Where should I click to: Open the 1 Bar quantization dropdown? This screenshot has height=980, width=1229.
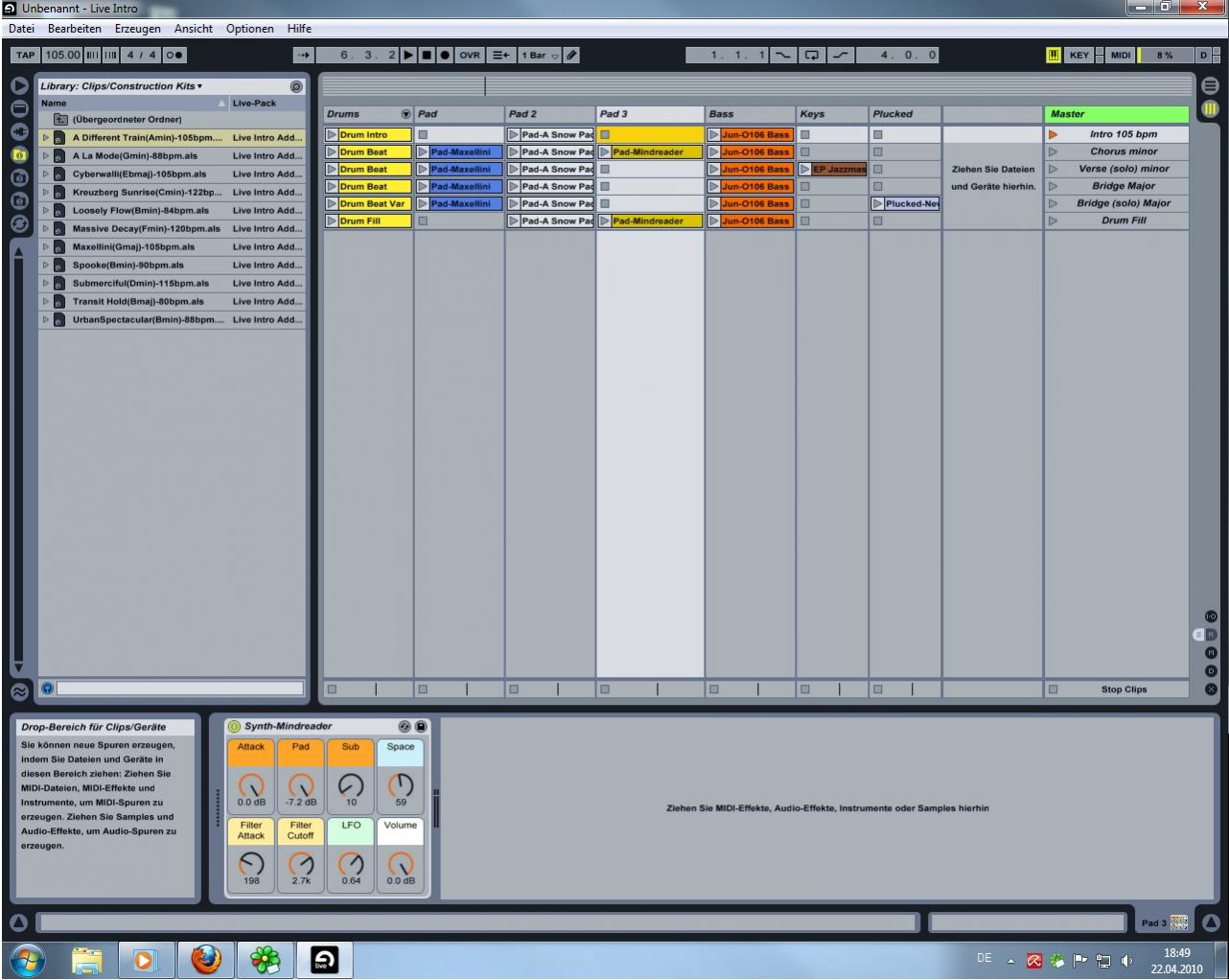[x=540, y=56]
